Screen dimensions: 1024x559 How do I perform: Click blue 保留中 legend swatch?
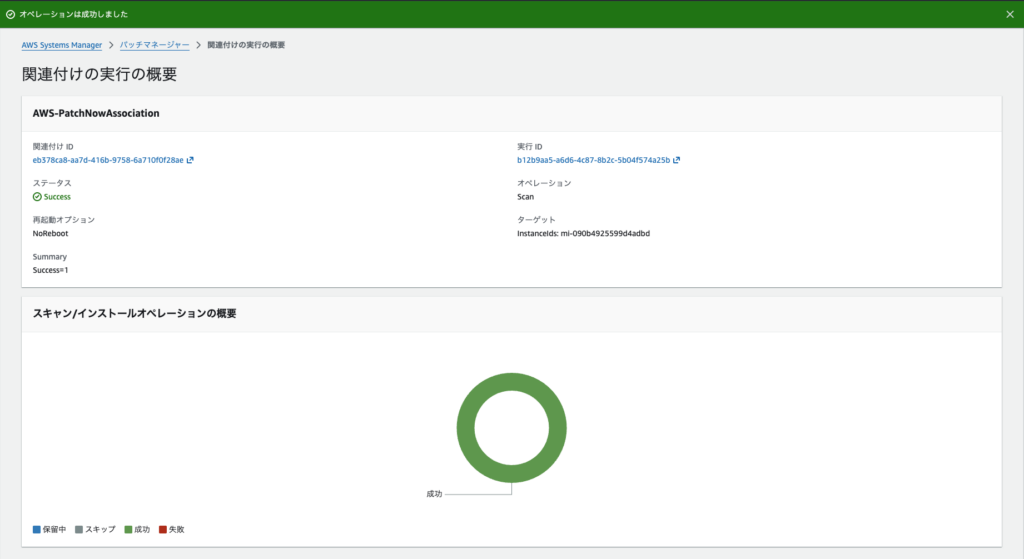(x=37, y=530)
